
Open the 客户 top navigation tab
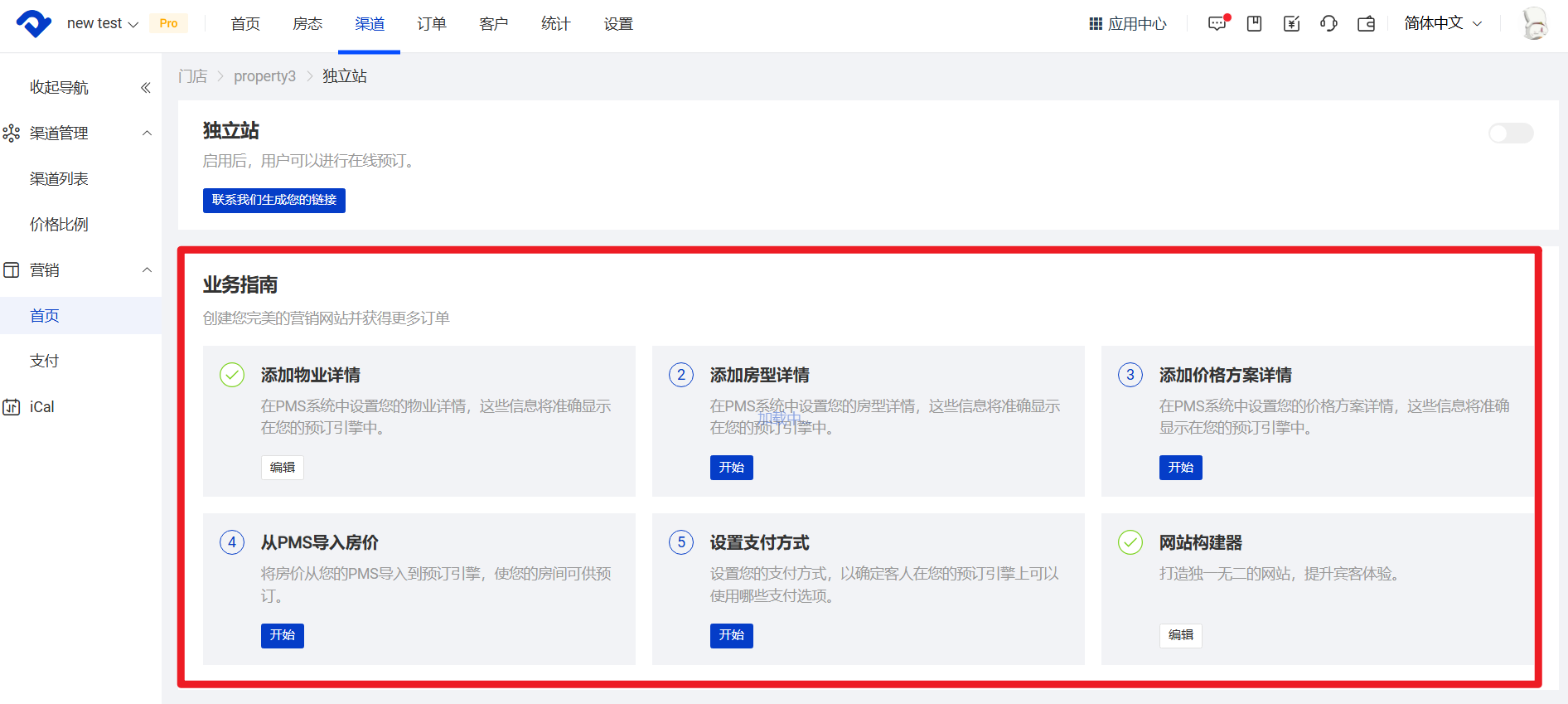pyautogui.click(x=494, y=24)
